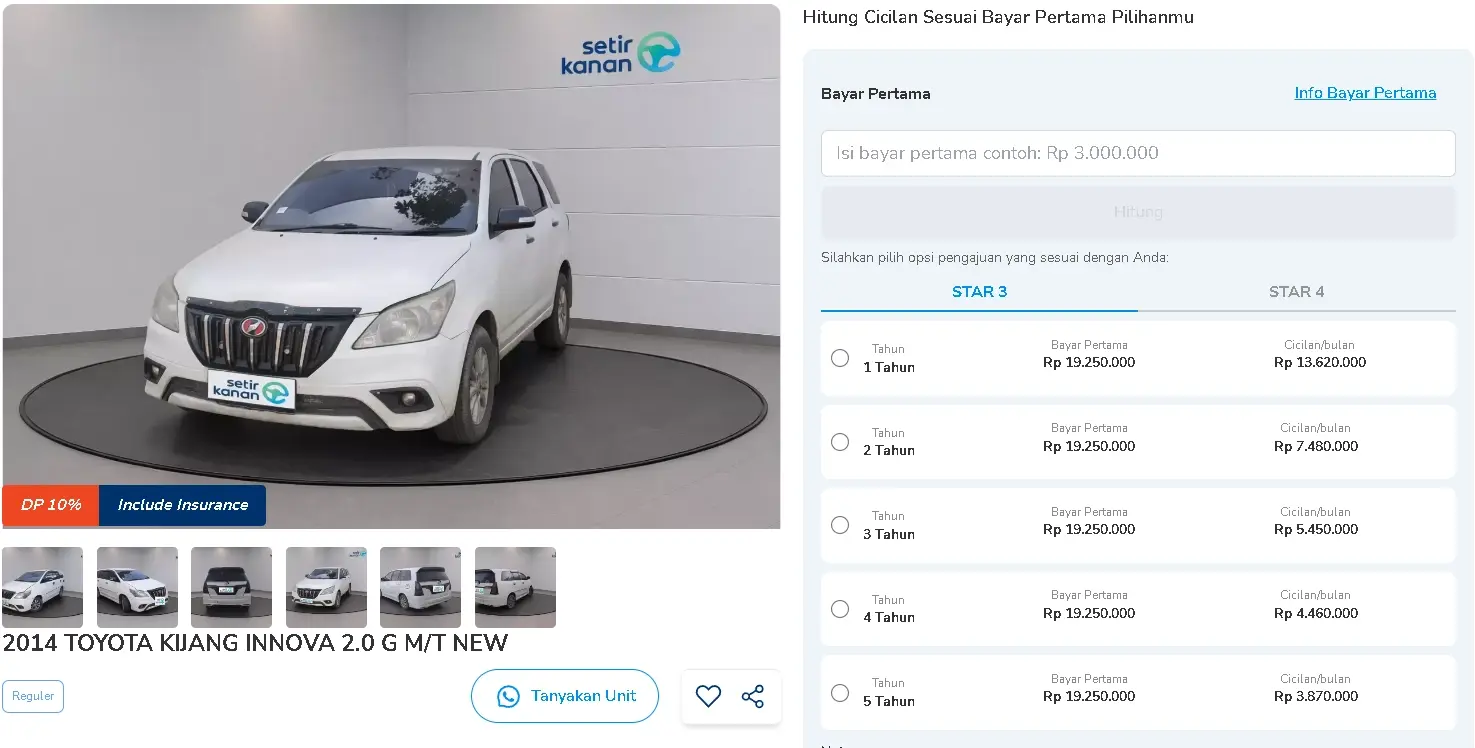Screen dimensions: 1475x748
Task: Select the 2 Tahun installment option
Action: point(840,442)
